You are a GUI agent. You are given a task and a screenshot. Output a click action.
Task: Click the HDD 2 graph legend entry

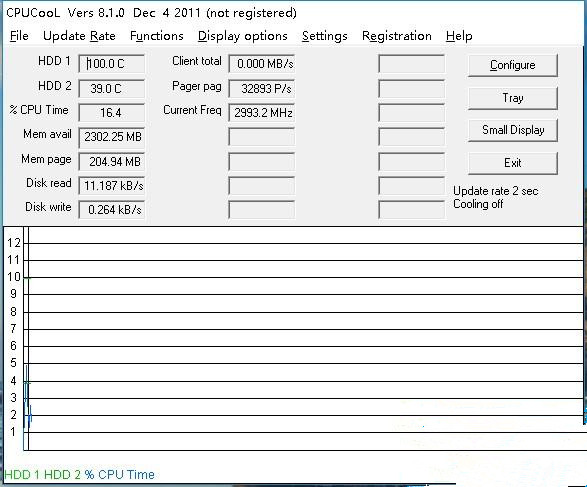(62, 475)
